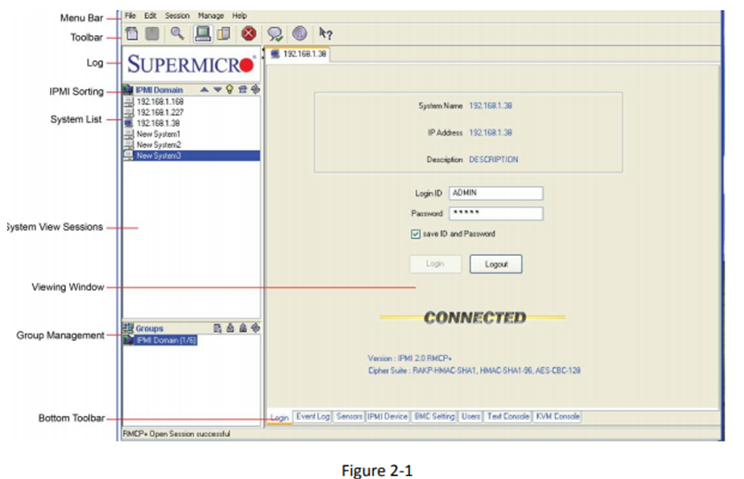This screenshot has width=744, height=479.
Task: Open the KVM Console tab
Action: [x=558, y=415]
